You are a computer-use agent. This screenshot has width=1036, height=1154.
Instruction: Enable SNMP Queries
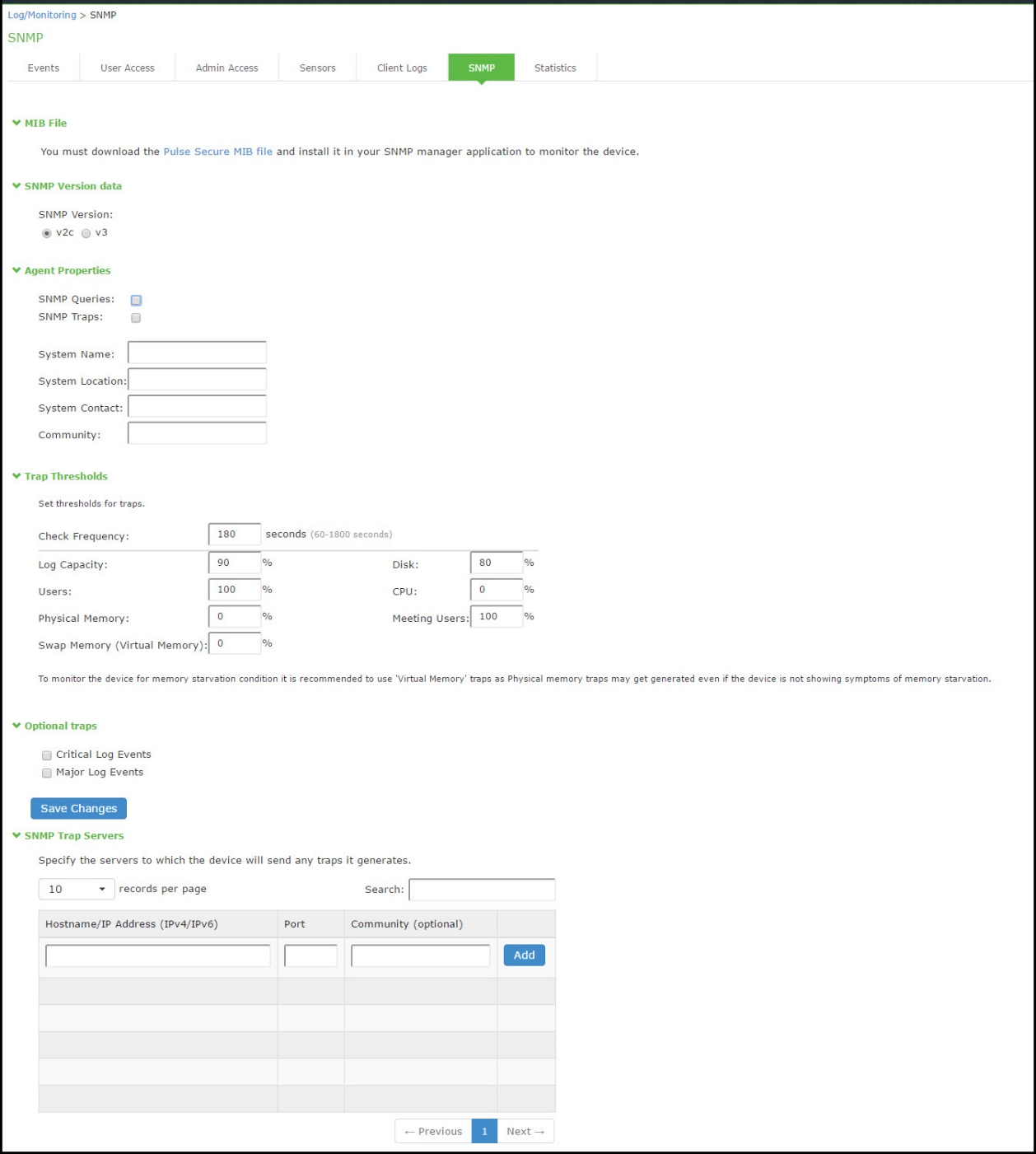[x=136, y=300]
